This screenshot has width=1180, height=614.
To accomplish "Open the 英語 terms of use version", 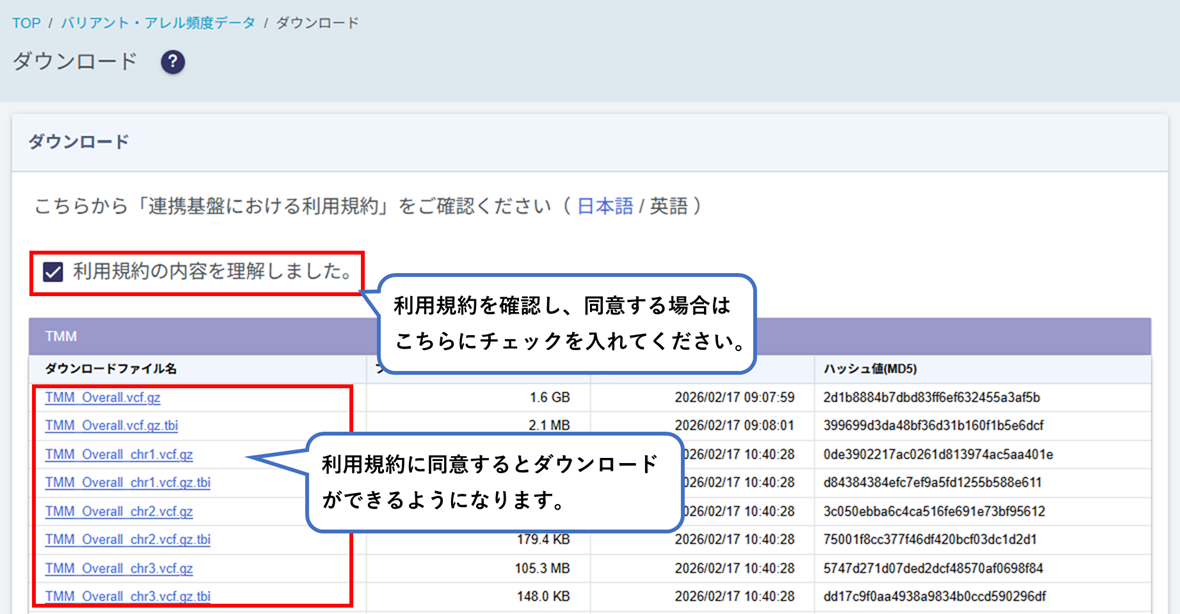I will click(669, 206).
